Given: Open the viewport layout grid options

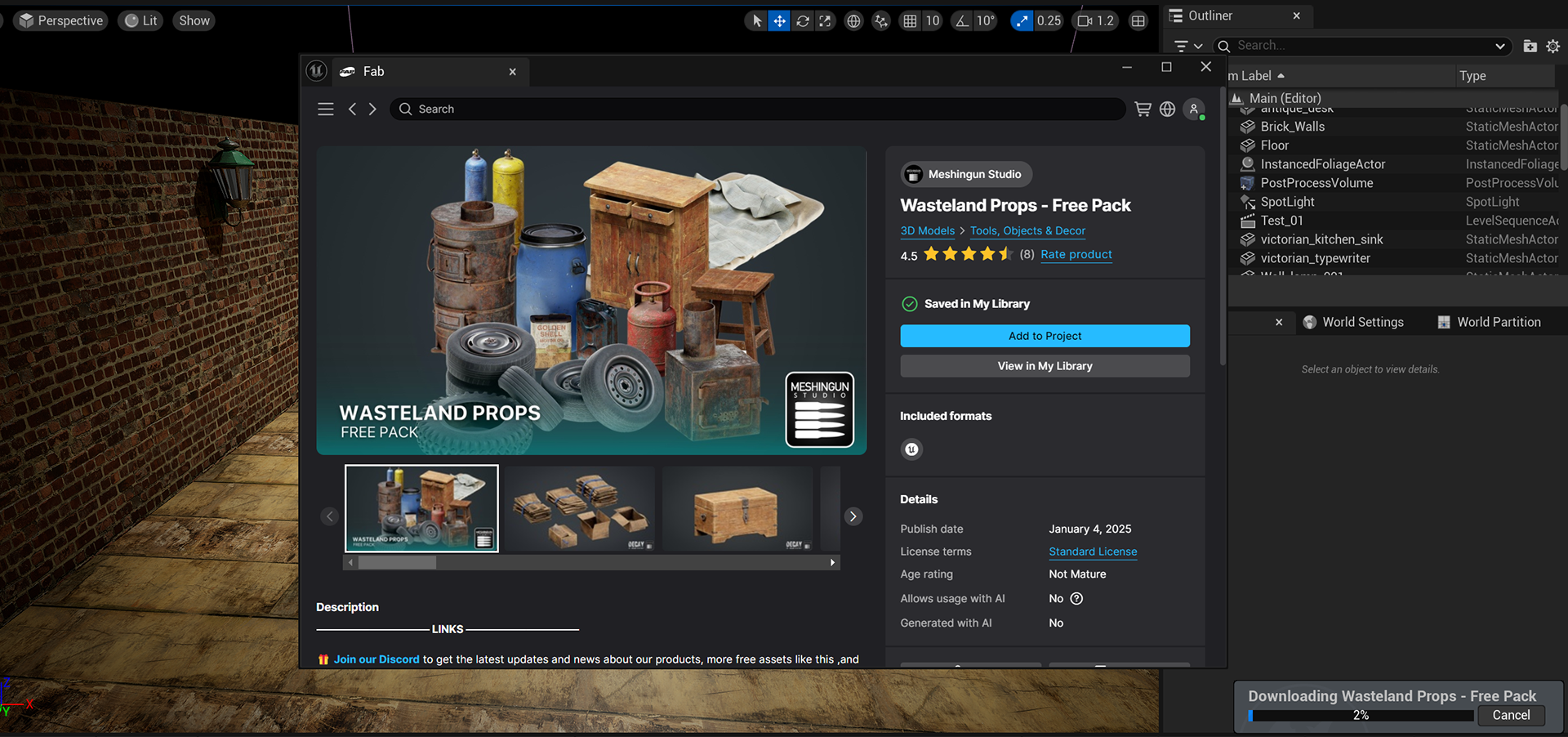Looking at the screenshot, I should pos(1138,20).
